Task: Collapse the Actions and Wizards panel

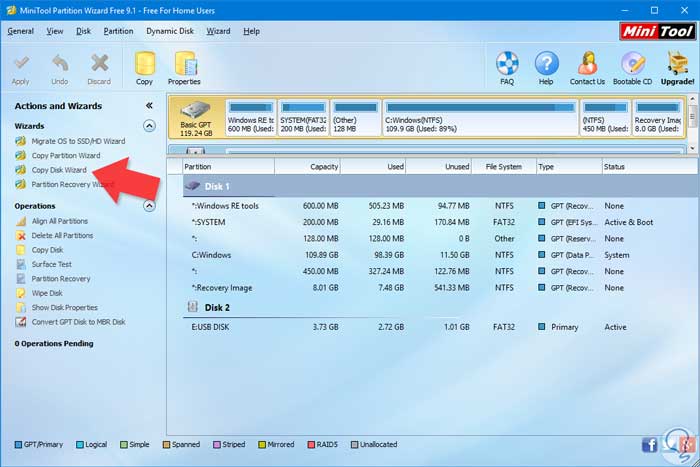Action: pos(149,106)
